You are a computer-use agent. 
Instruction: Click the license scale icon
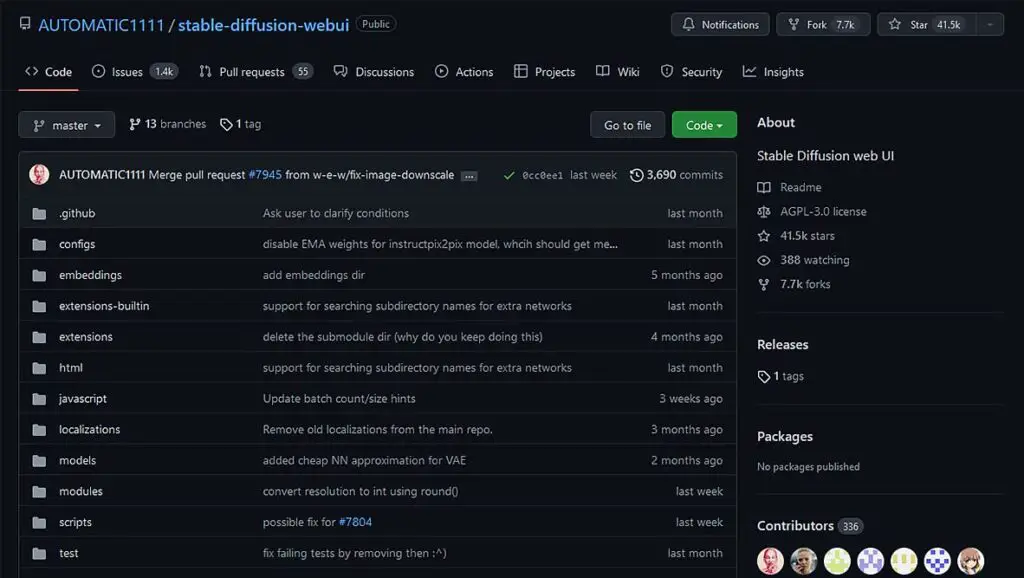(x=763, y=212)
